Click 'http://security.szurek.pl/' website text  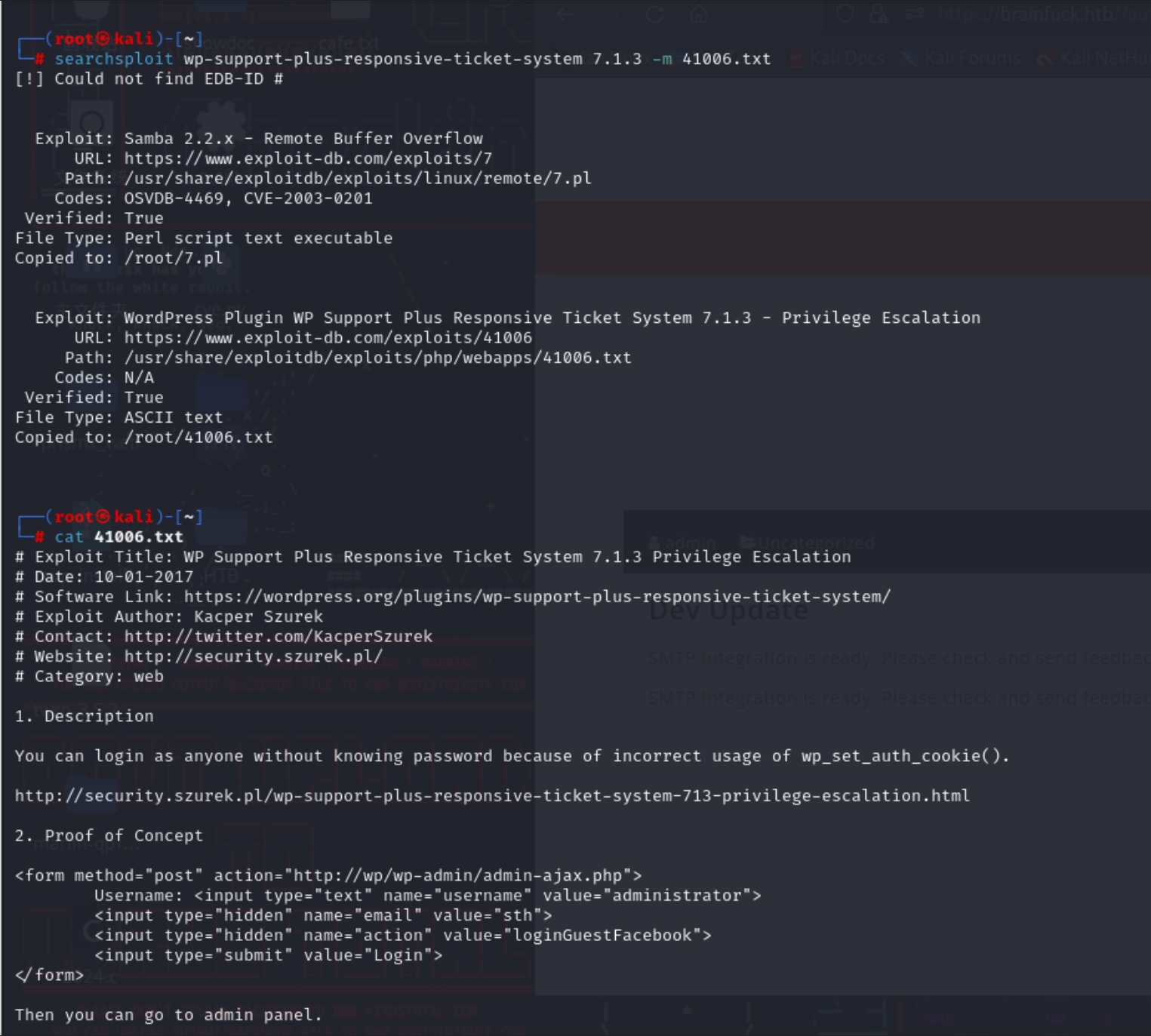click(254, 656)
